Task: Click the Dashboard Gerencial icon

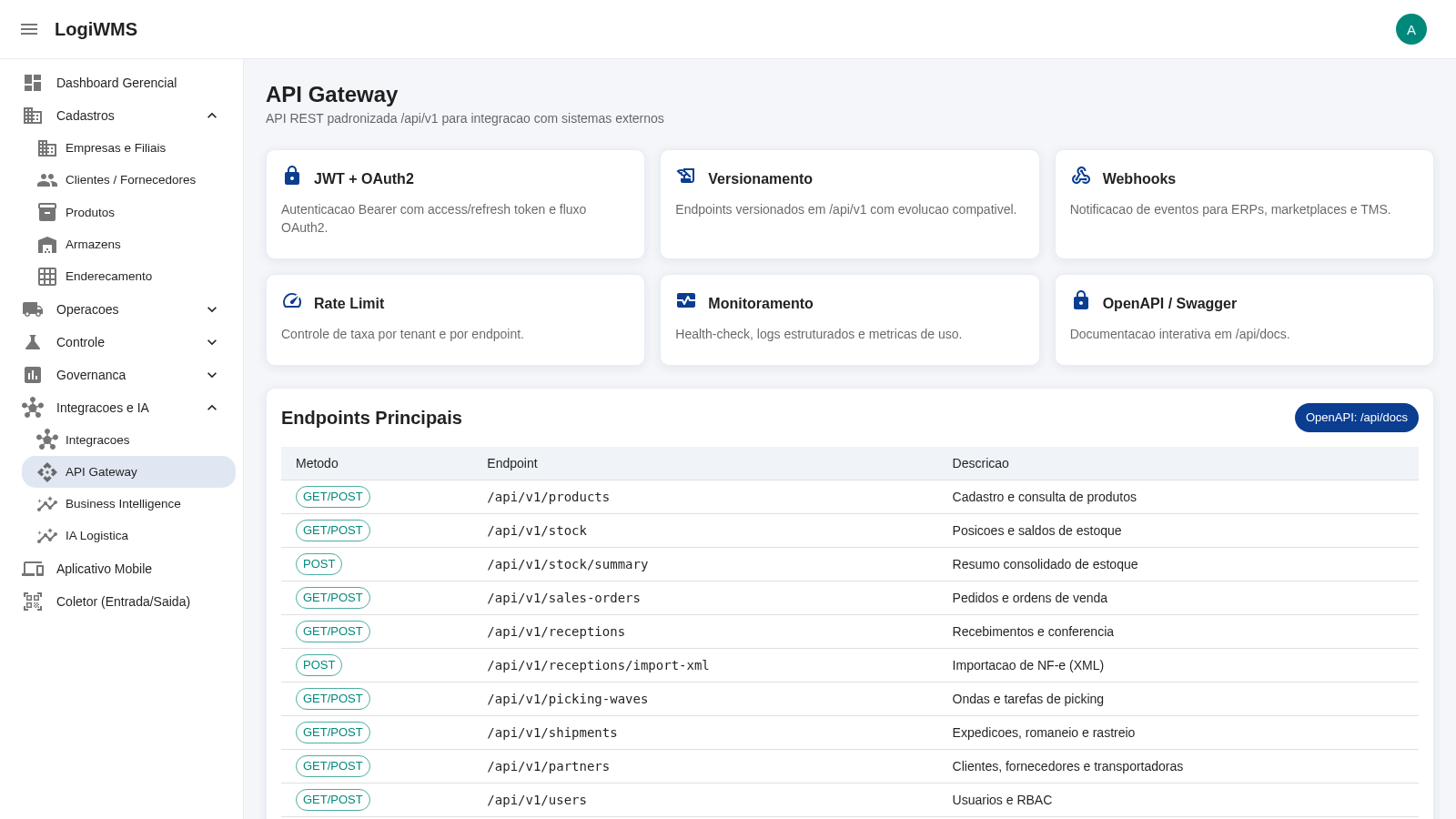Action: point(33,83)
